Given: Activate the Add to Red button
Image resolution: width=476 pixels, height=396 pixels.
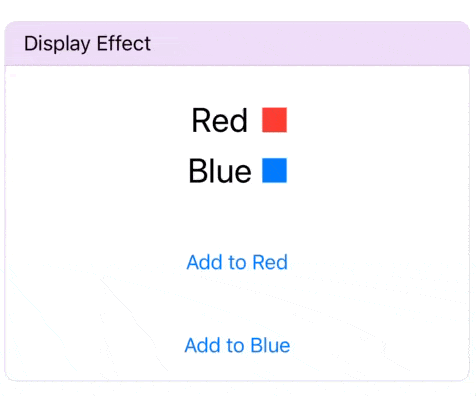Looking at the screenshot, I should [x=237, y=262].
